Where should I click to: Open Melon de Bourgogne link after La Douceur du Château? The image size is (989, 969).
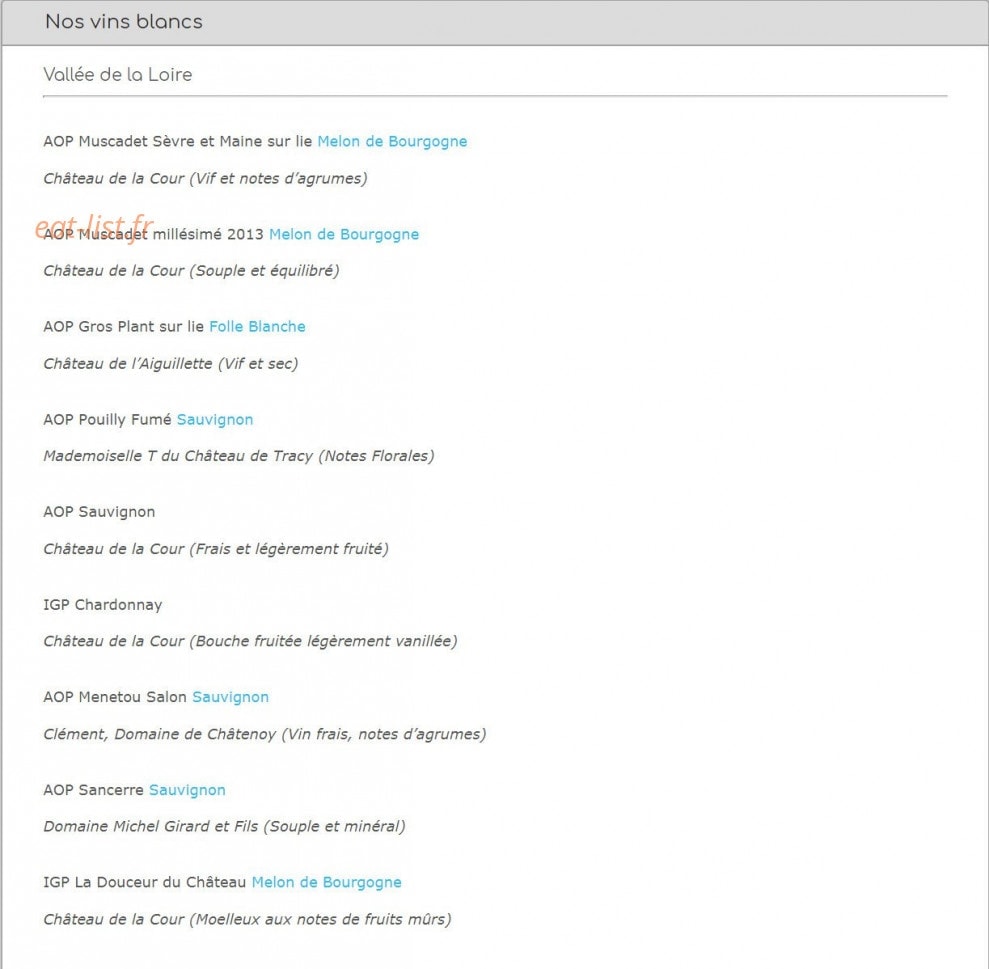click(326, 883)
